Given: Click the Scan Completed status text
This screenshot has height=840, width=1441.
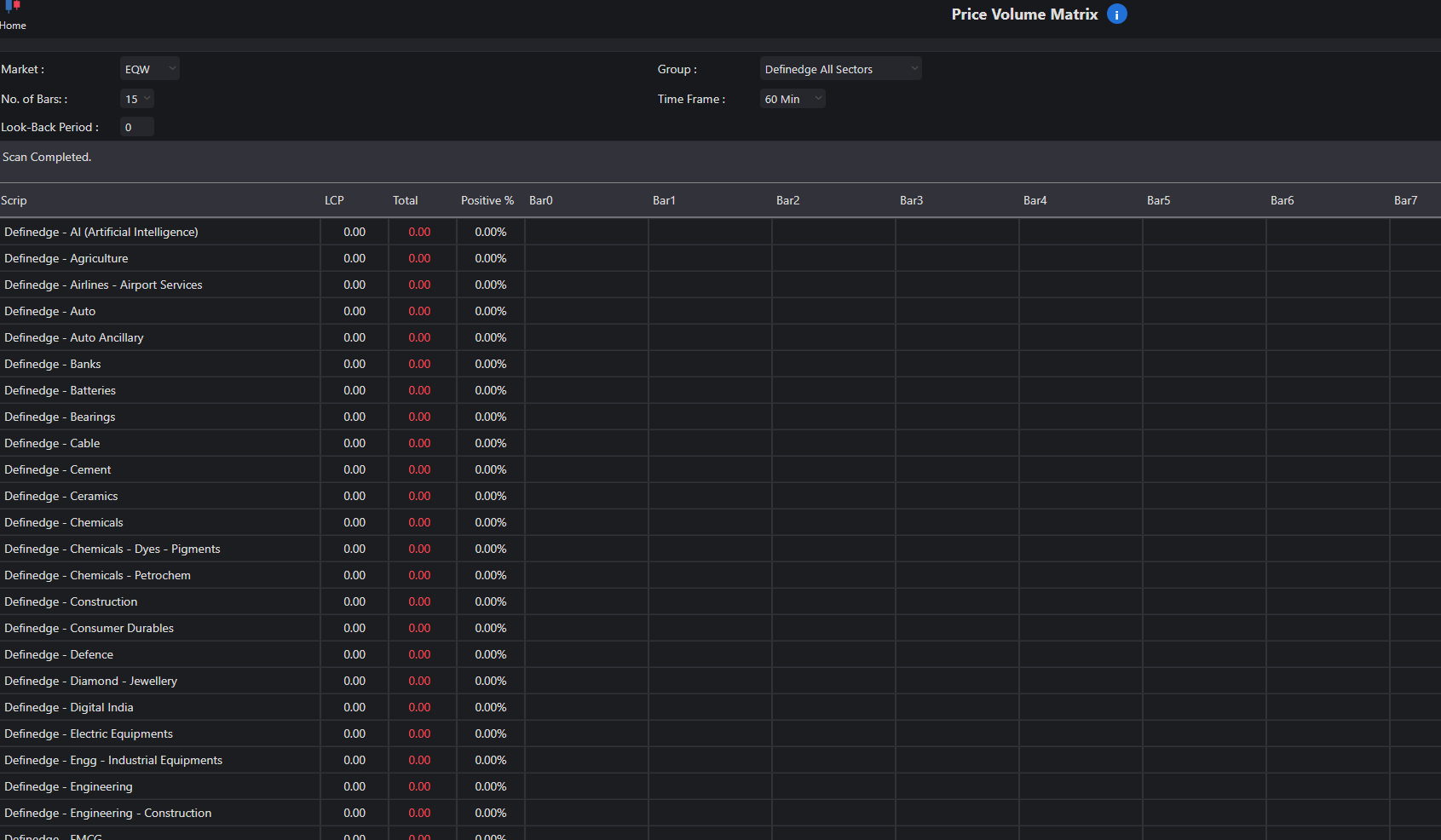Looking at the screenshot, I should point(47,157).
